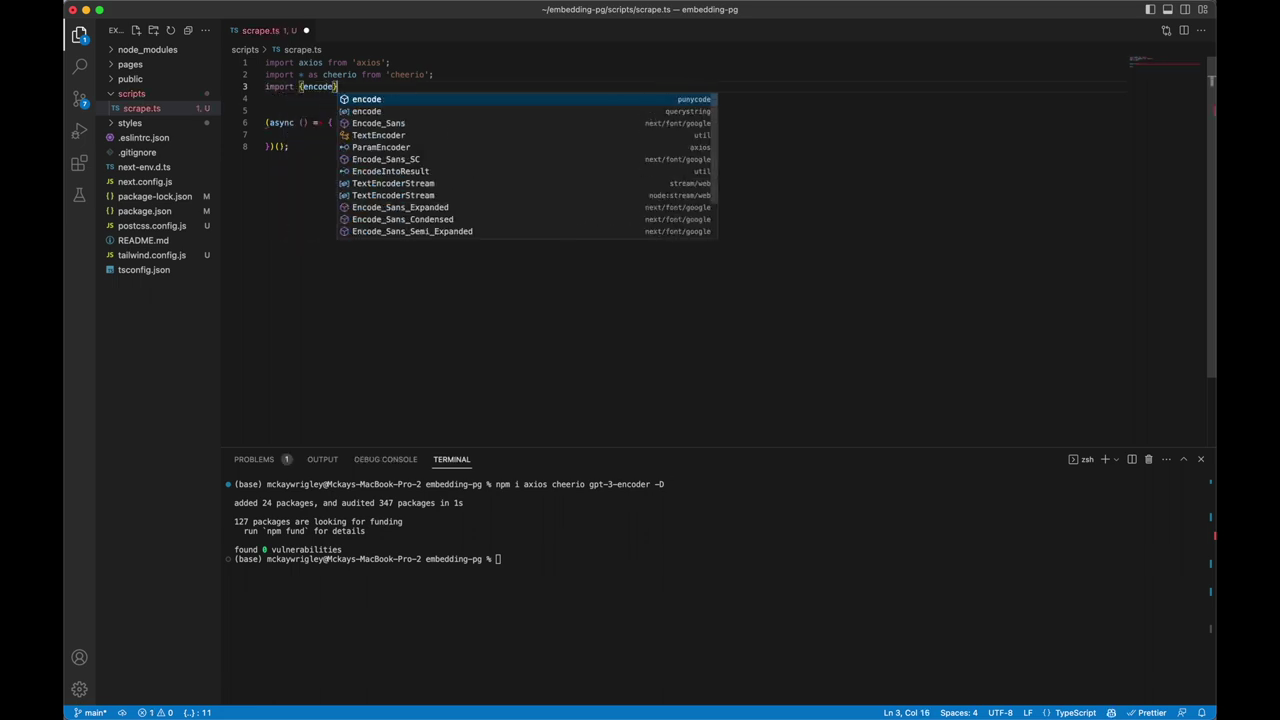
Task: Open terminal panel more actions ellipsis
Action: point(1165,459)
